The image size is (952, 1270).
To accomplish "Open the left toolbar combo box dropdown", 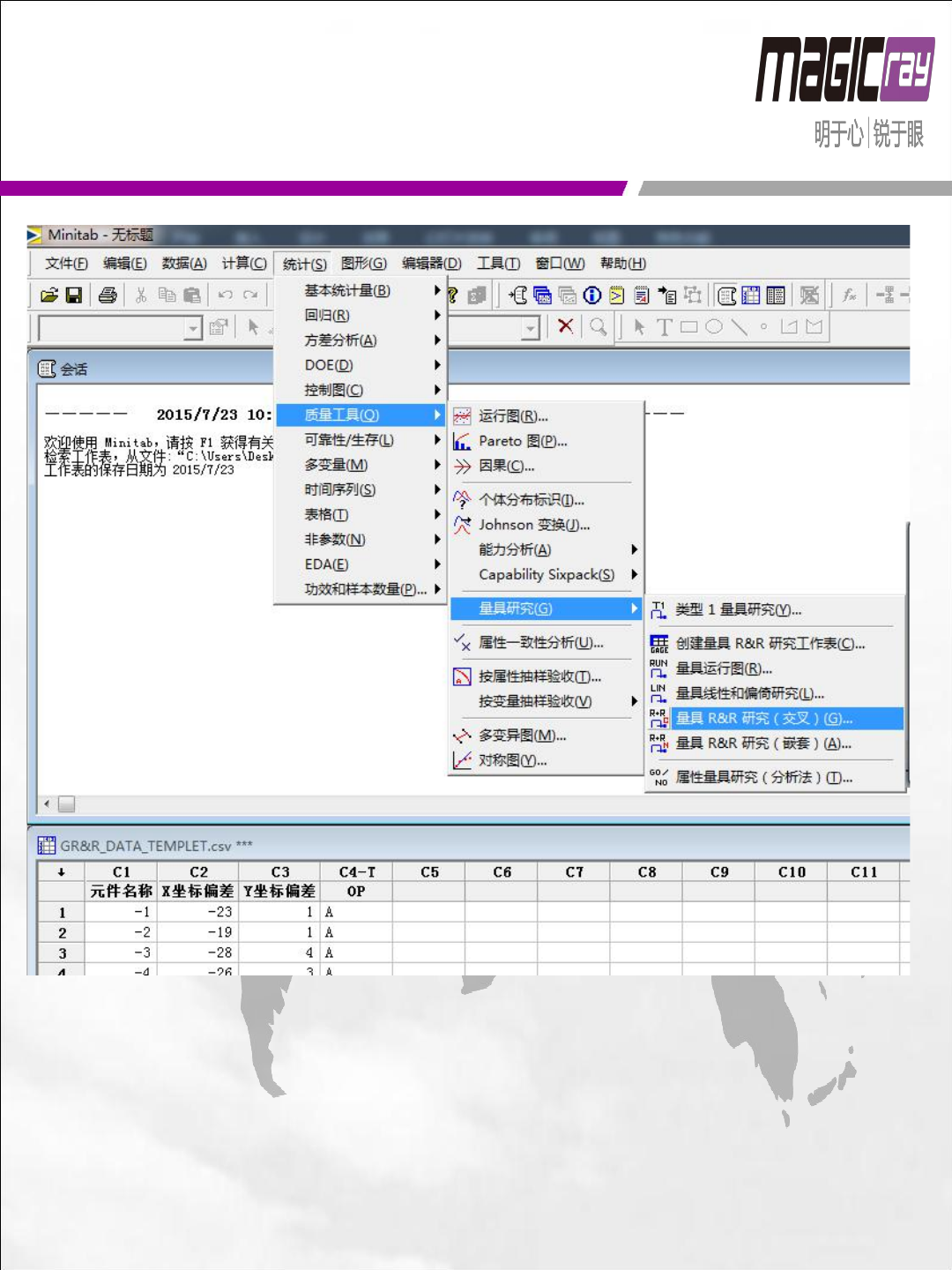I will click(x=194, y=329).
